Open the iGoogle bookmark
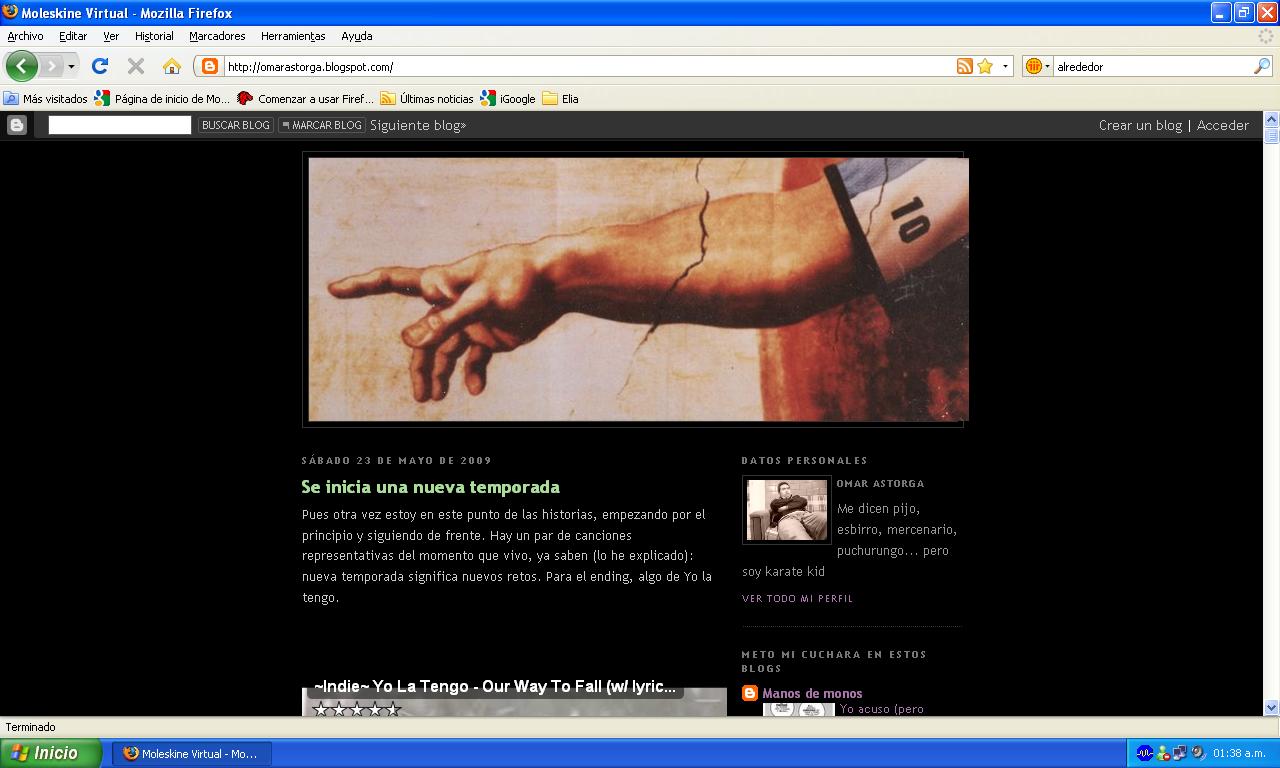This screenshot has height=768, width=1280. 508,99
